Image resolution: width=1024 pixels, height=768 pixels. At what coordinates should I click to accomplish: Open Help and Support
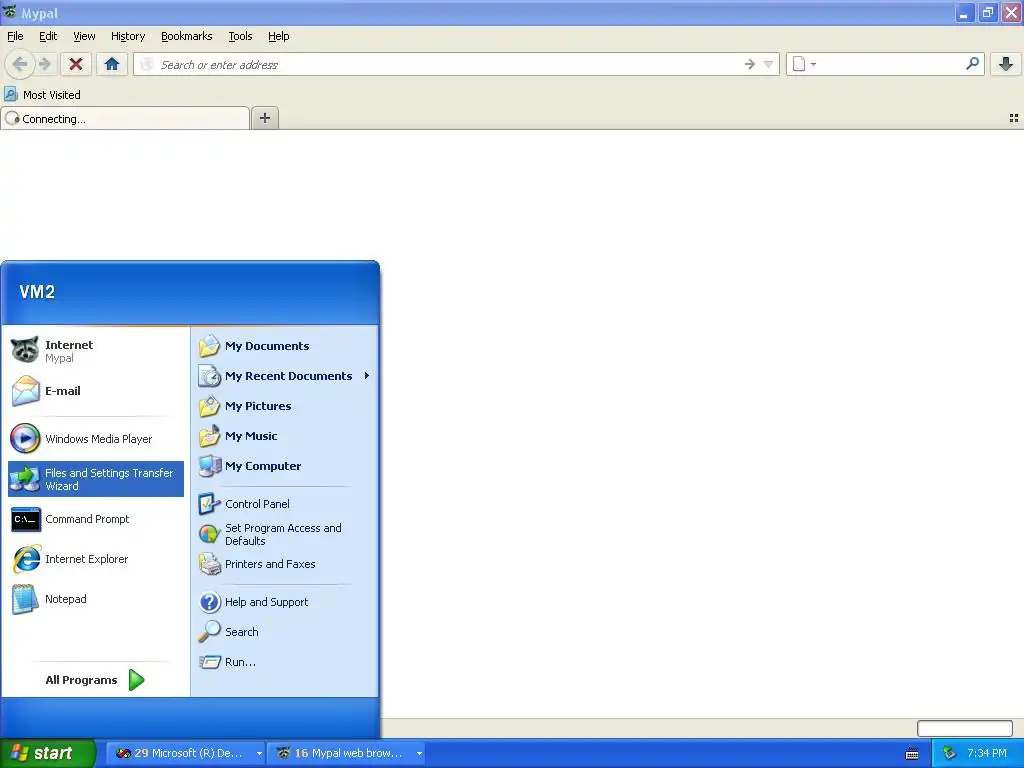(x=285, y=602)
